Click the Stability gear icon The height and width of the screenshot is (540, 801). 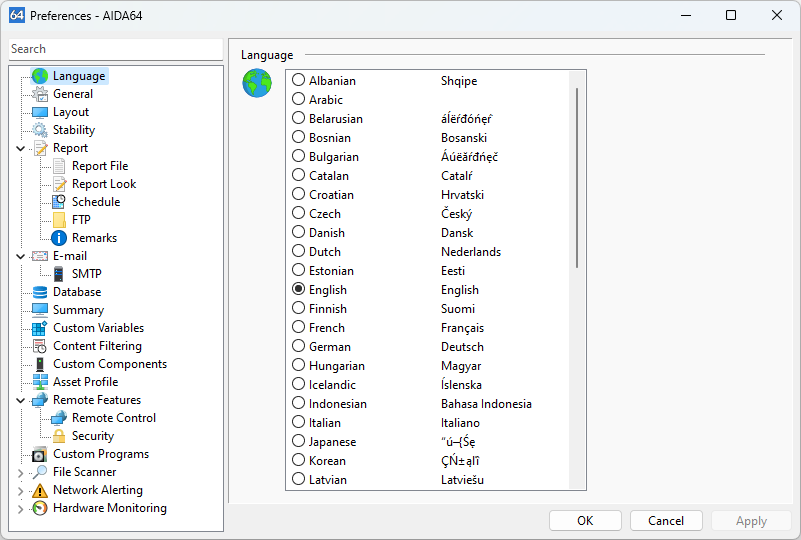(40, 130)
